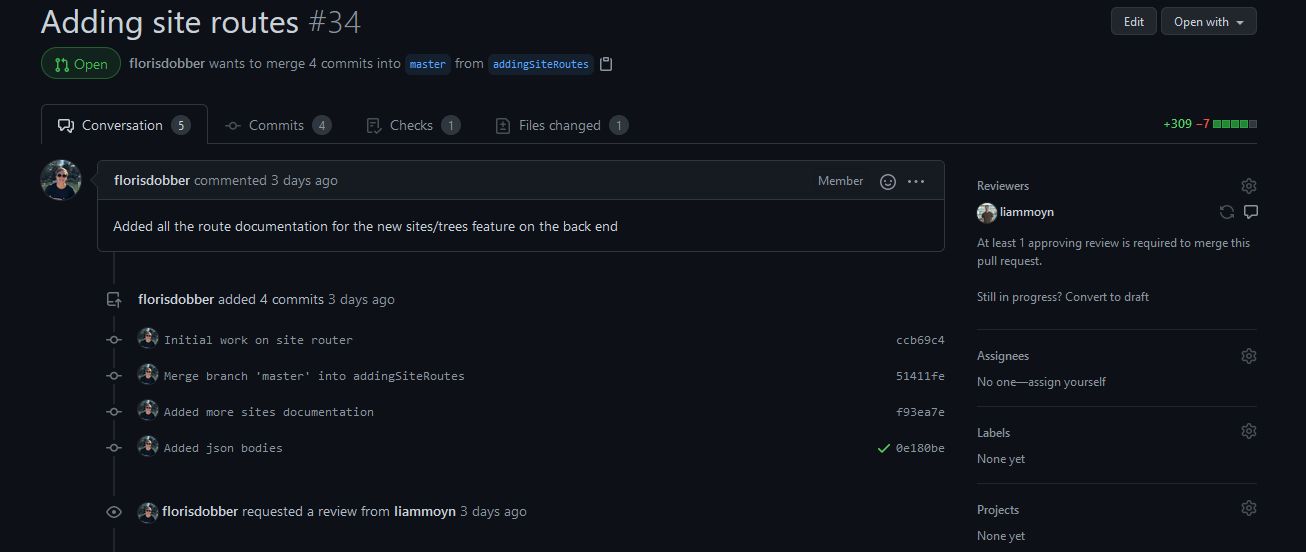Click the review comment icon beside liammoyn
The width and height of the screenshot is (1306, 552).
pos(1251,212)
